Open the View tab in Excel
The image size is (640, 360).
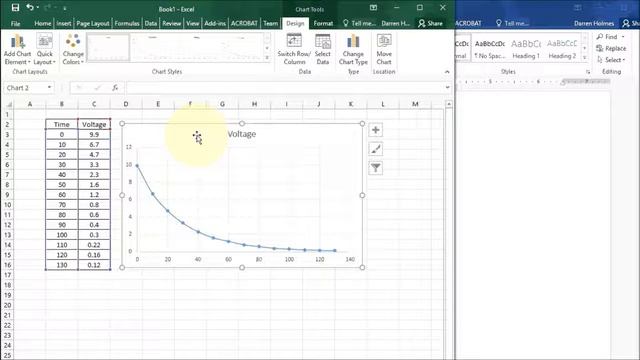tap(192, 23)
